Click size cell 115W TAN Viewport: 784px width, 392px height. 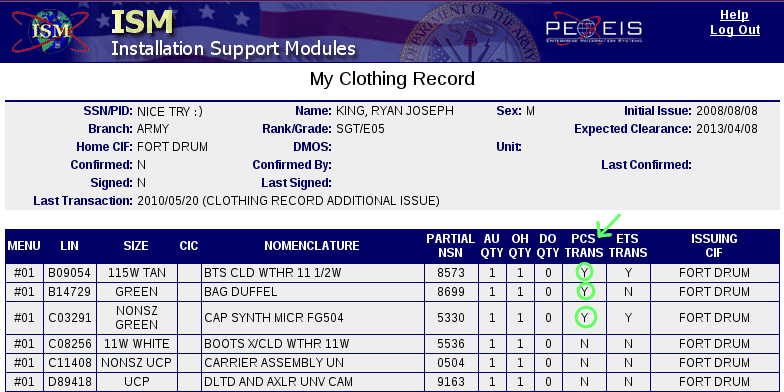tap(136, 273)
